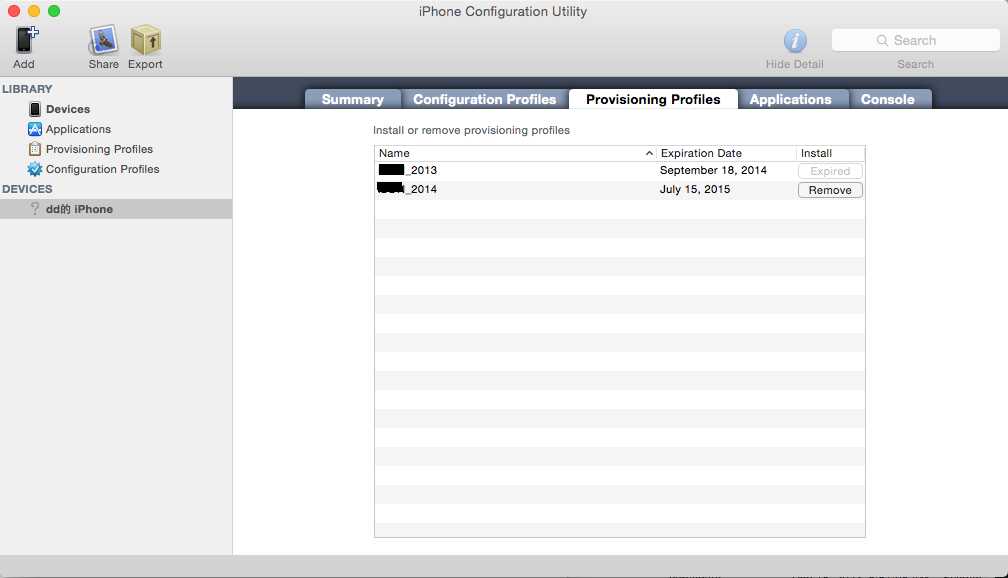1008x578 pixels.
Task: Select the Provisioning Profiles tab
Action: click(653, 99)
